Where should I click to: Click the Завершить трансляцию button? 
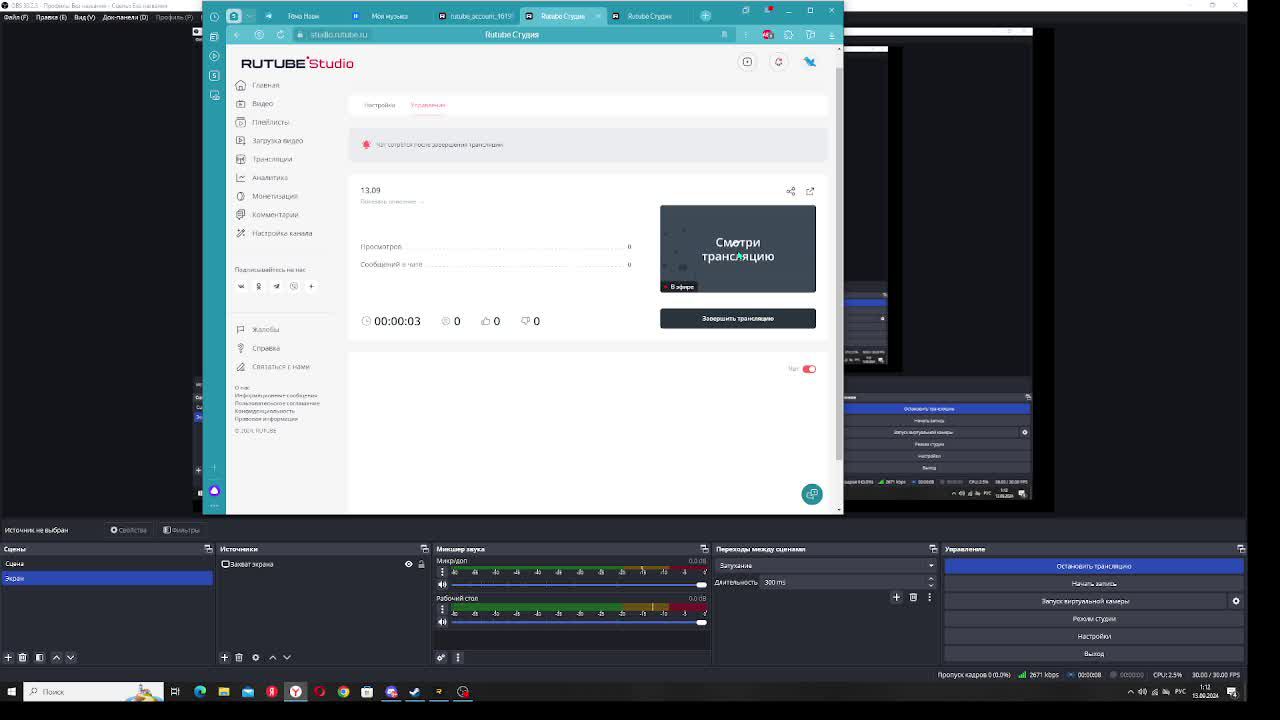coord(738,318)
